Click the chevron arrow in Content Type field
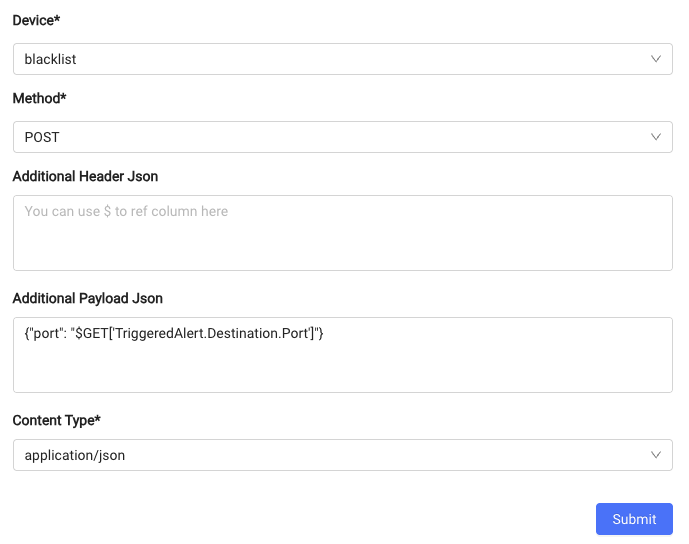 [656, 455]
